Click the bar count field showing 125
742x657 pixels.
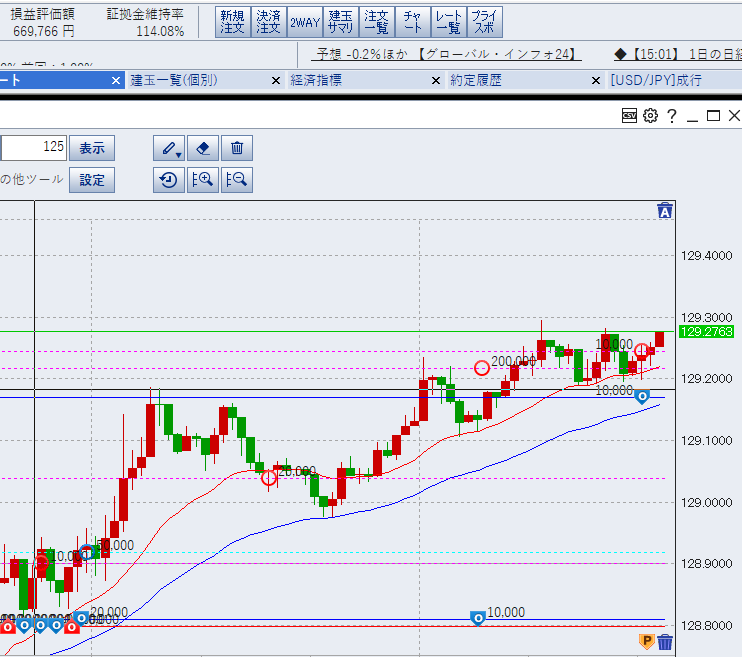click(x=34, y=148)
